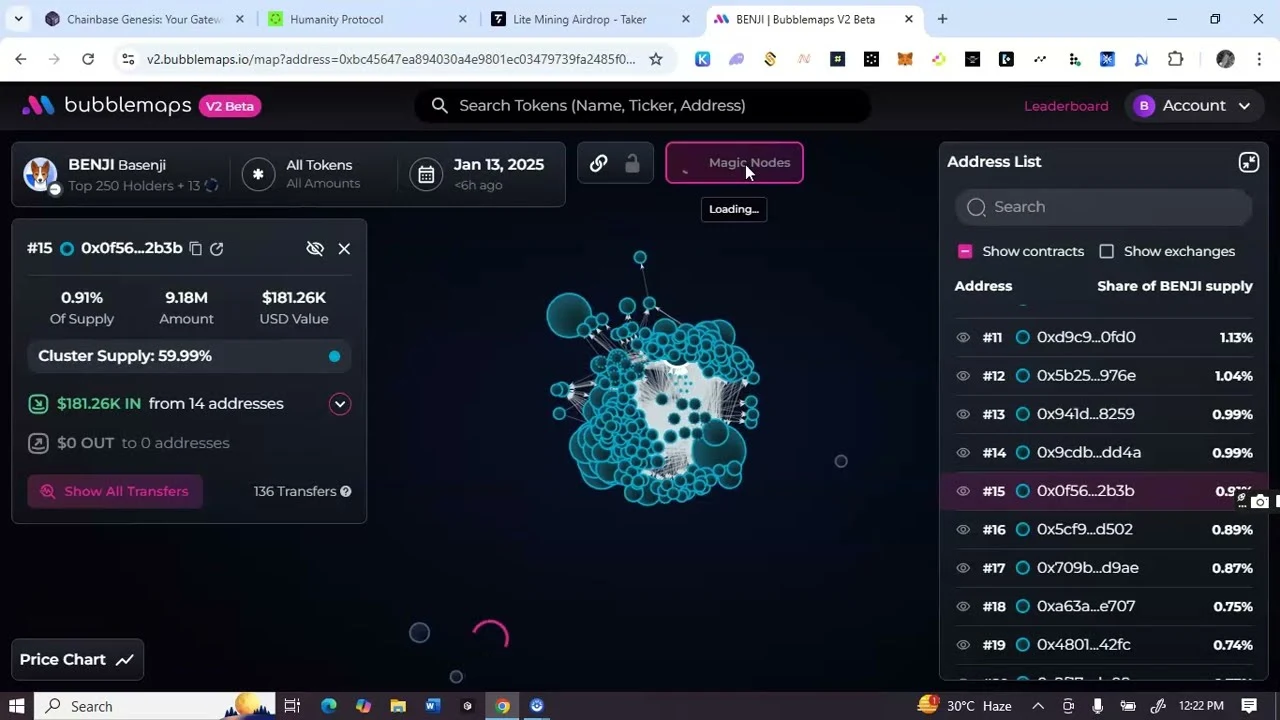
Task: Click the Show All Transfers button
Action: click(115, 491)
